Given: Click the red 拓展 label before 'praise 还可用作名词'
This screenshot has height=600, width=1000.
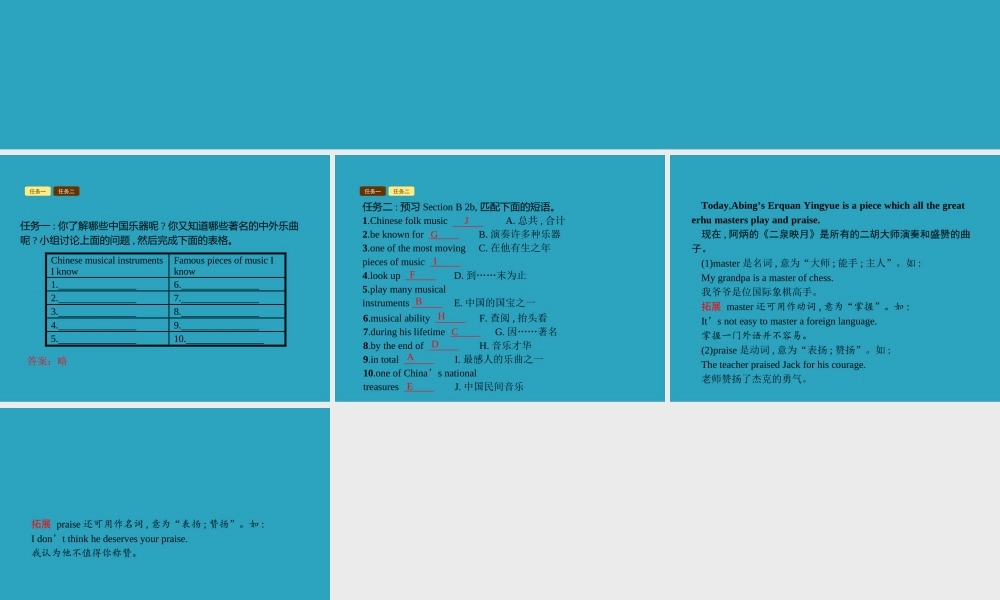Looking at the screenshot, I should pos(41,524).
